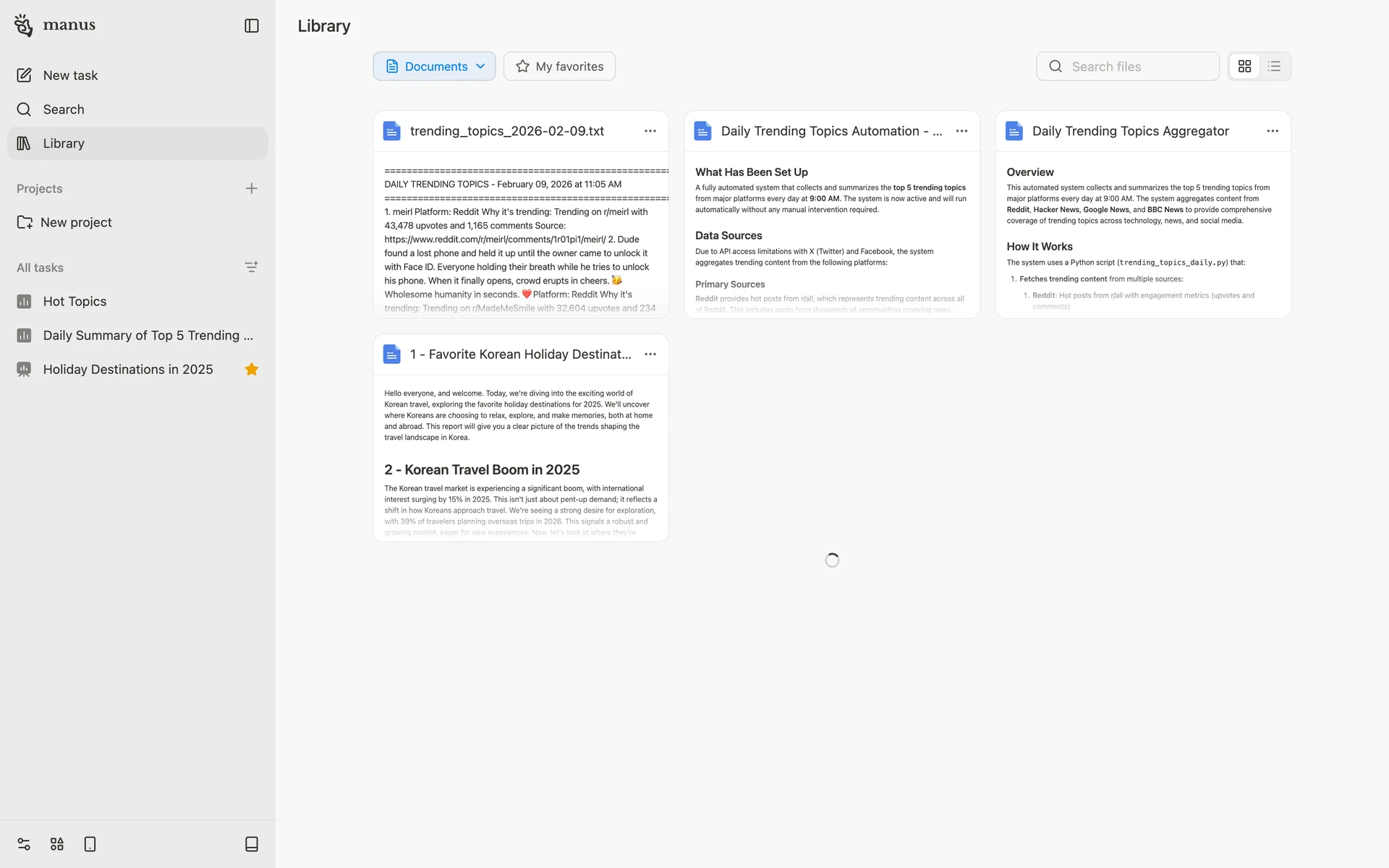Screen dimensions: 1389x868
Task: Open the All tasks filter icon
Action: (x=251, y=268)
